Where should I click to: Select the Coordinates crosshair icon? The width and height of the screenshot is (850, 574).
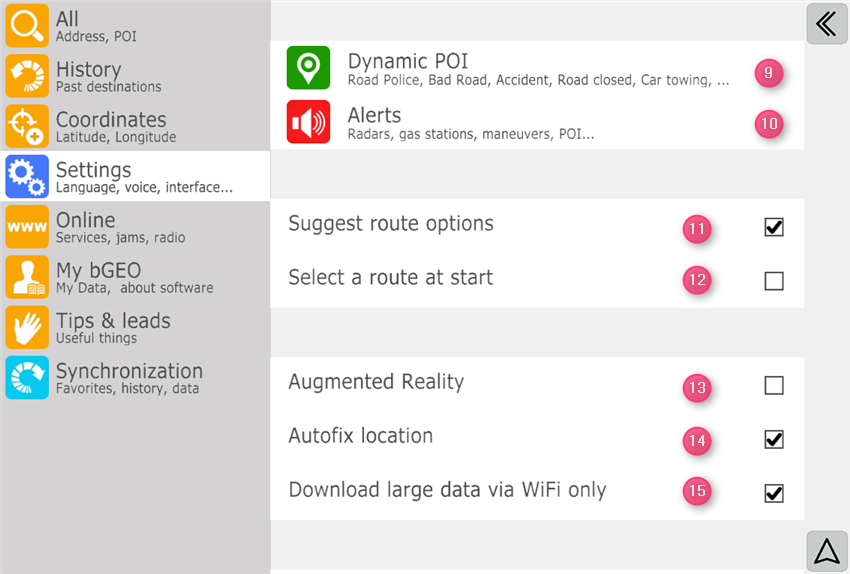(x=27, y=127)
